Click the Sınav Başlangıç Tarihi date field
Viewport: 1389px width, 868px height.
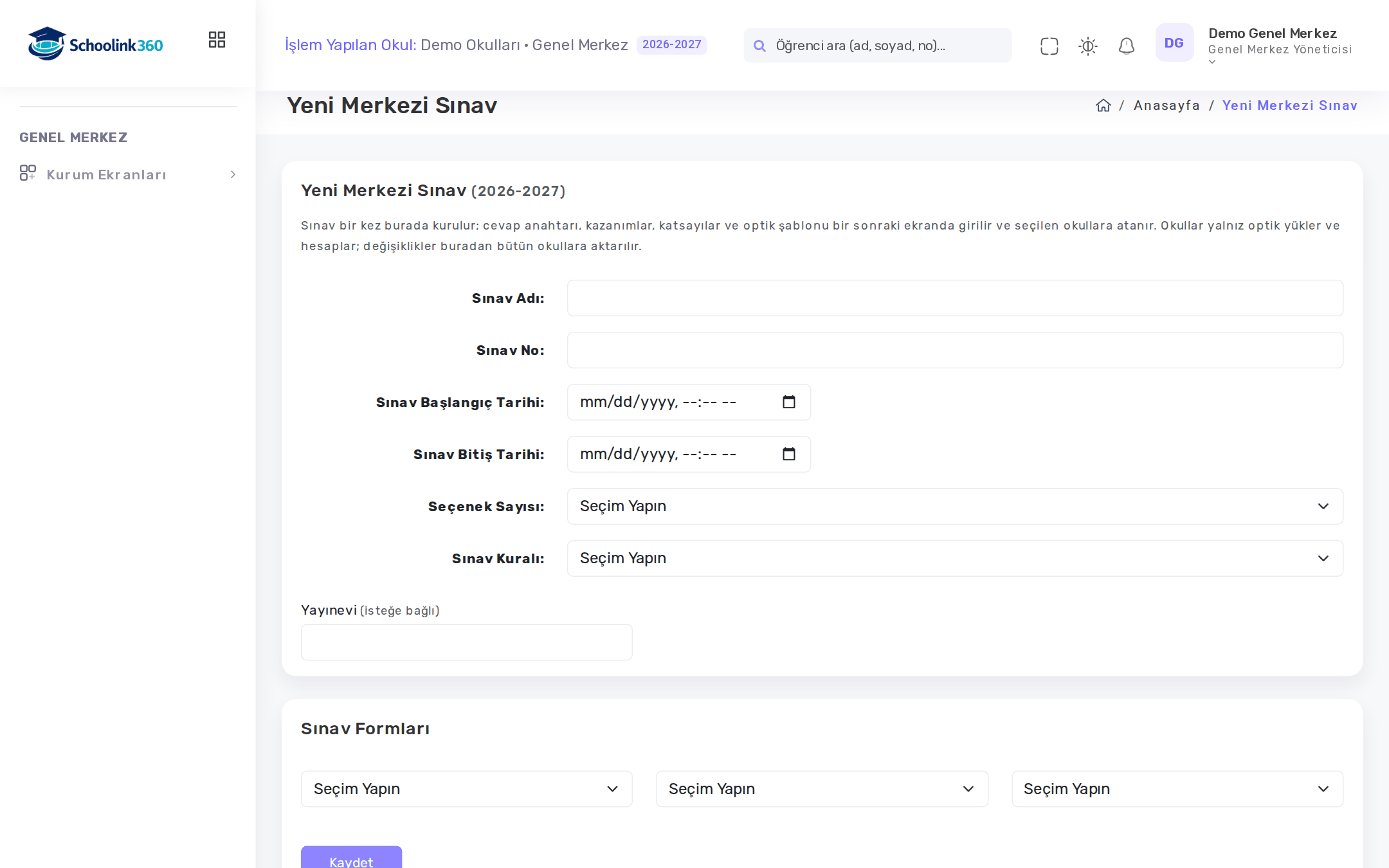(689, 402)
